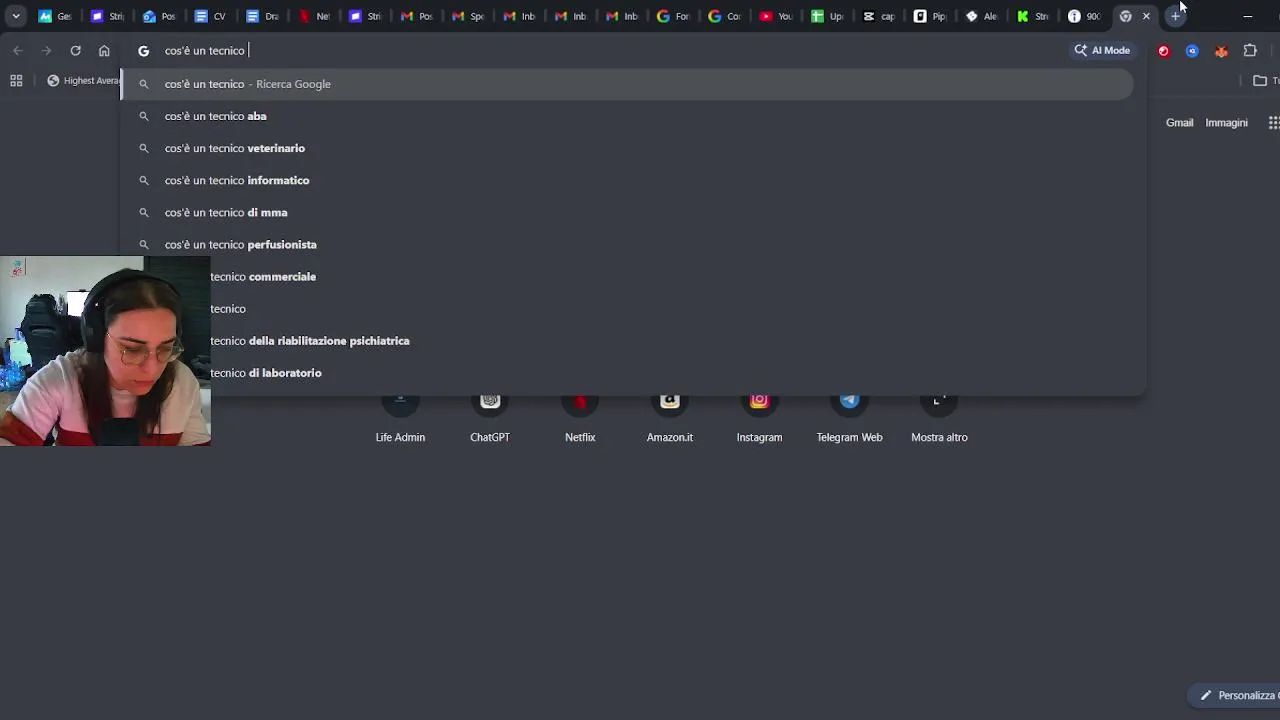Open the Telegram Web shortcut
The width and height of the screenshot is (1280, 720).
pos(849,418)
